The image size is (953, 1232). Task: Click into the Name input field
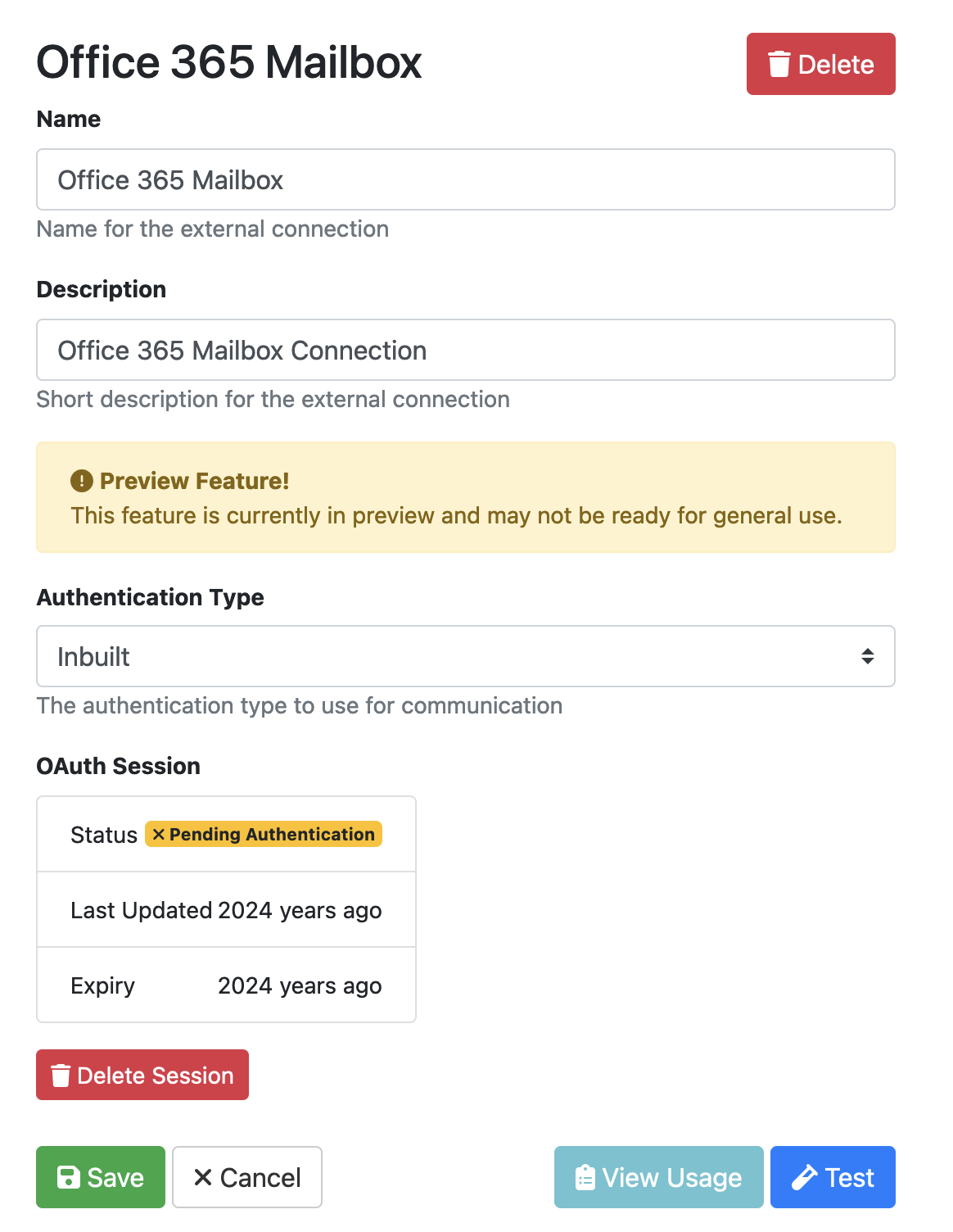point(465,179)
